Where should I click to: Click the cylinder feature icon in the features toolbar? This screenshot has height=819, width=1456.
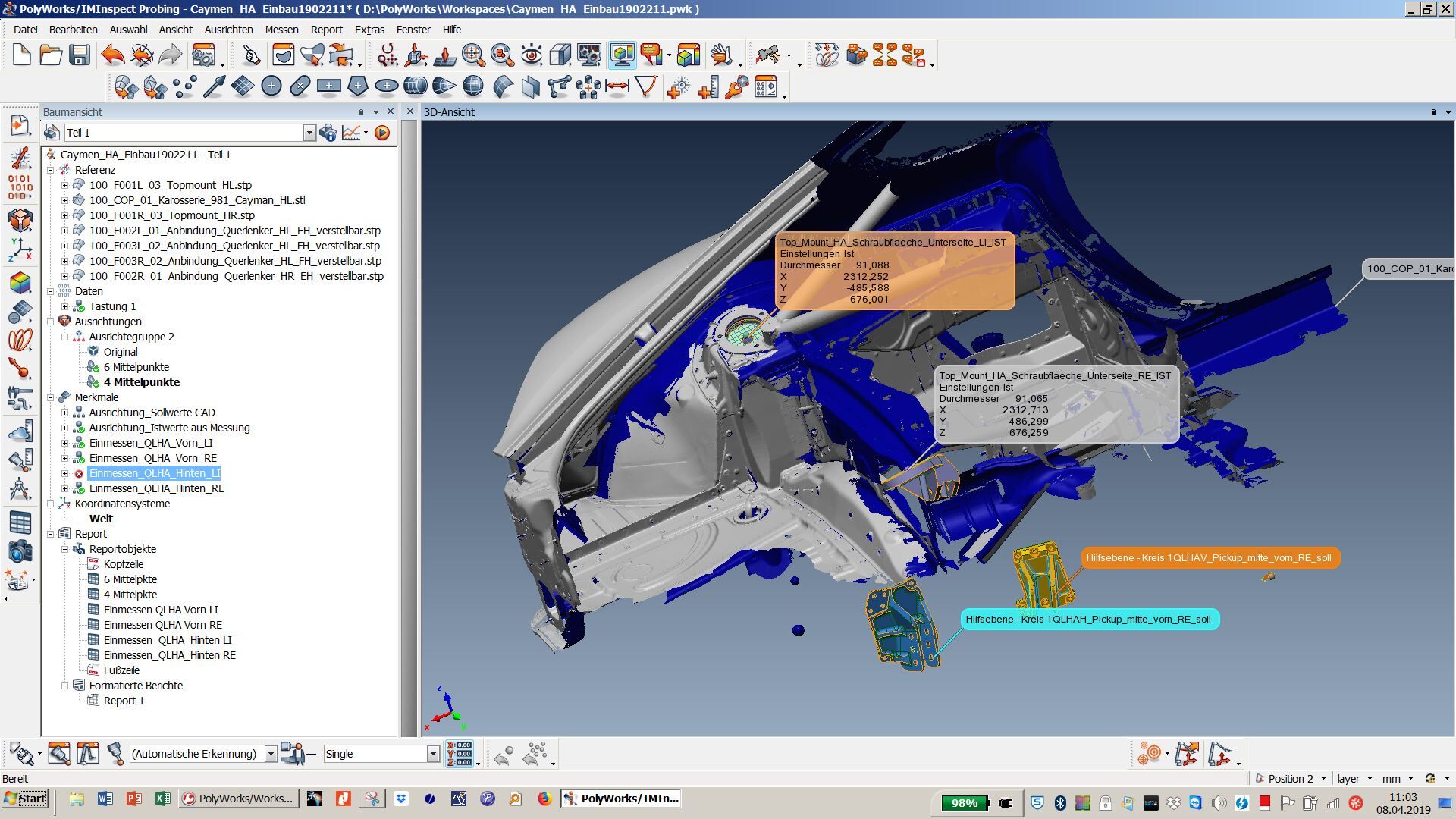point(415,87)
